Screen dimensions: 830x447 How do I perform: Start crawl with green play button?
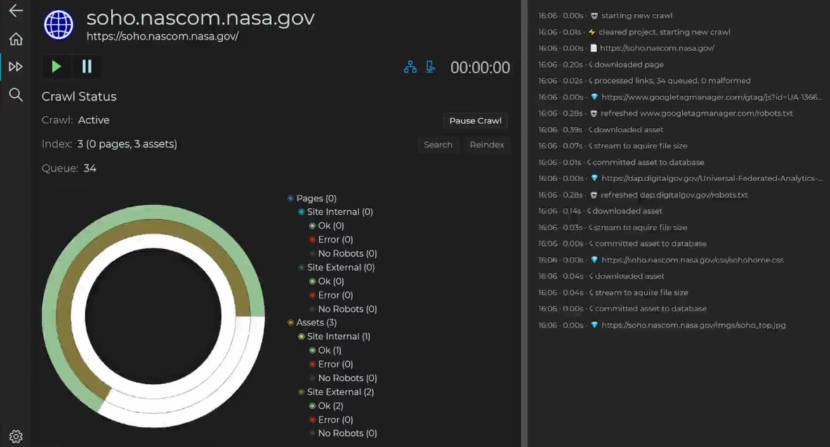(x=56, y=67)
